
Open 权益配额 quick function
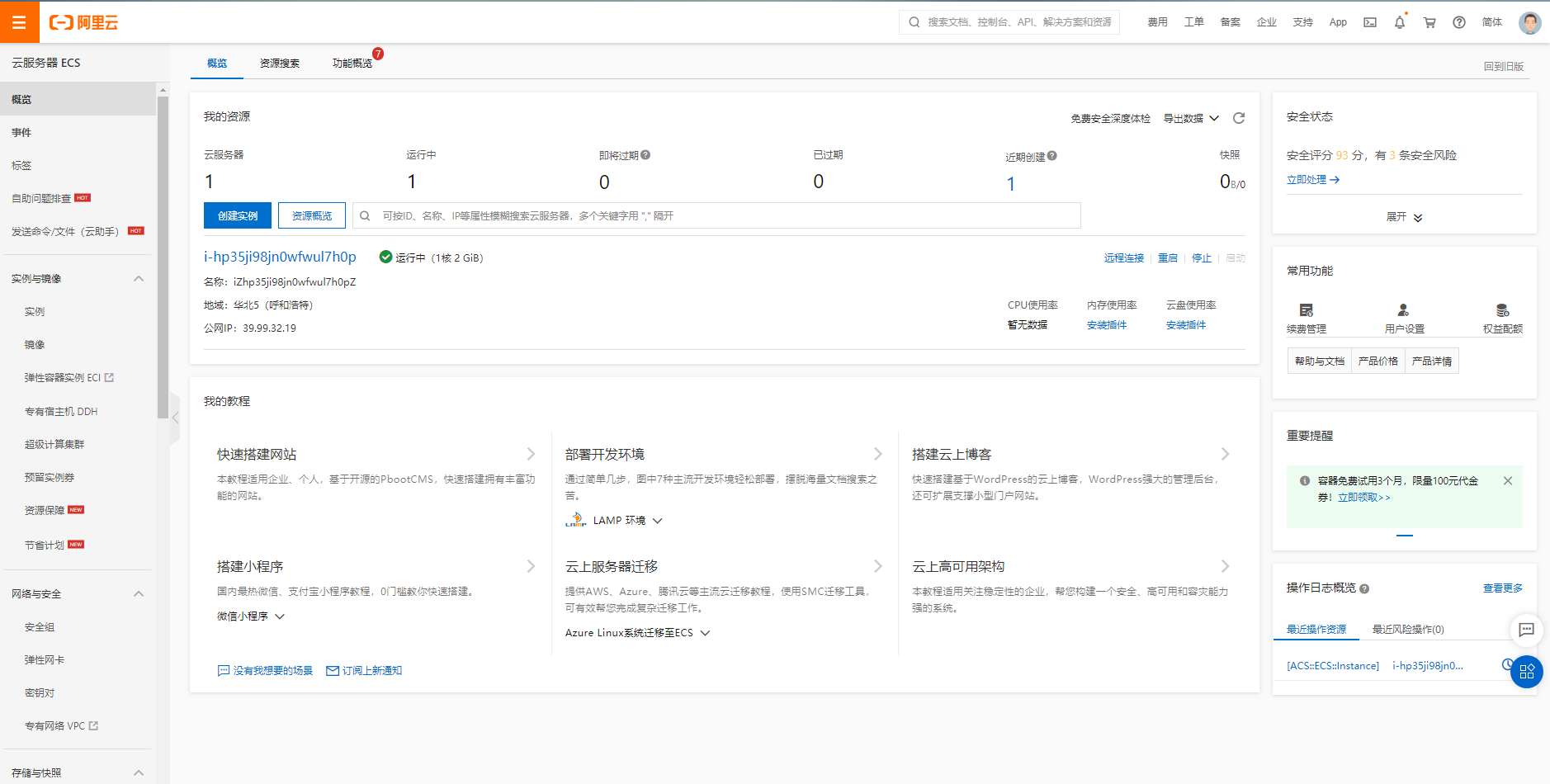[x=1502, y=318]
